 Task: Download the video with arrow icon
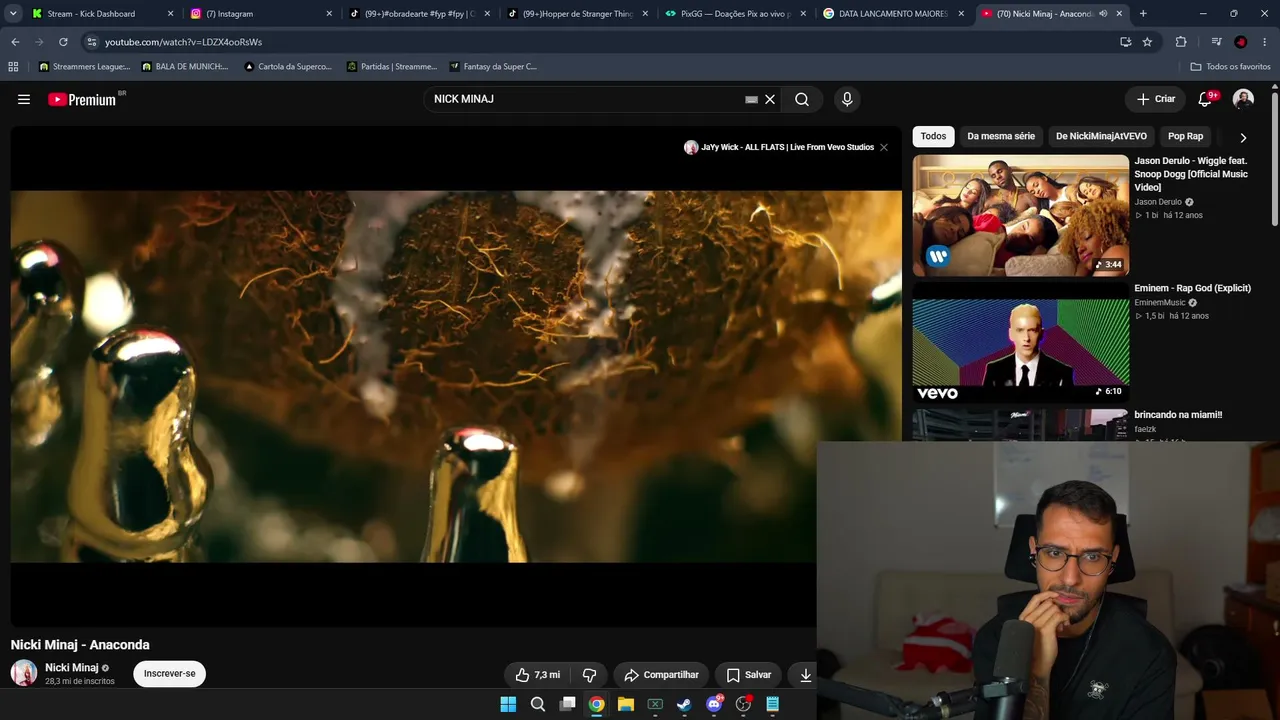pyautogui.click(x=805, y=675)
